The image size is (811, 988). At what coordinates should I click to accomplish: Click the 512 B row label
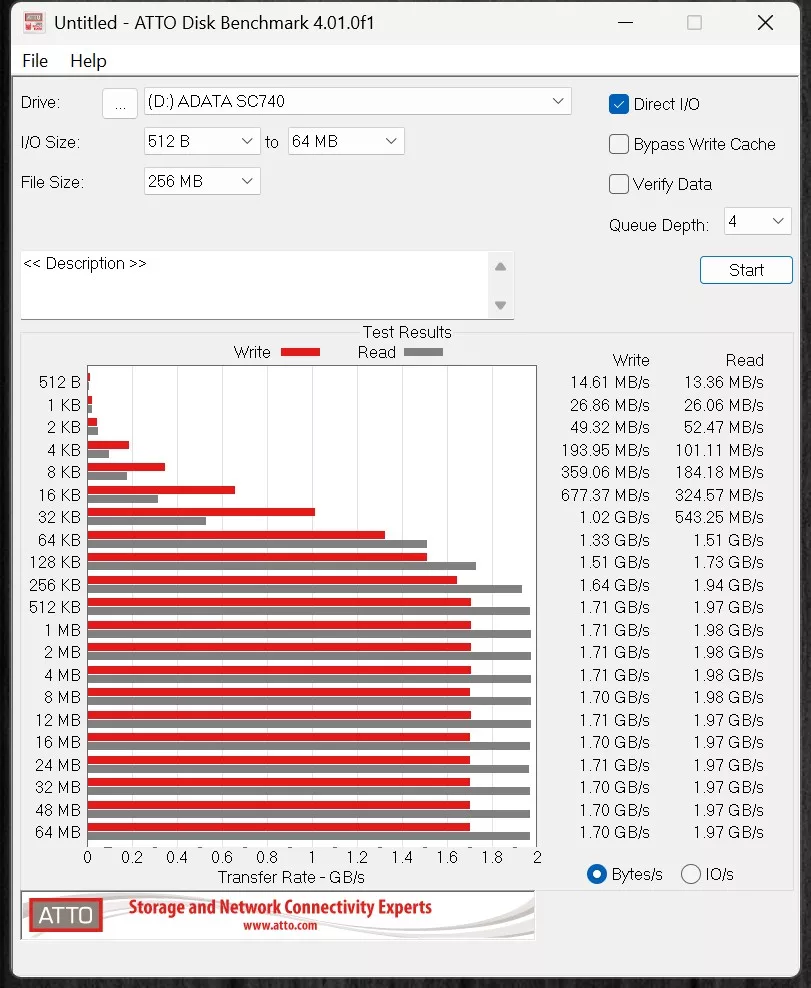click(60, 382)
